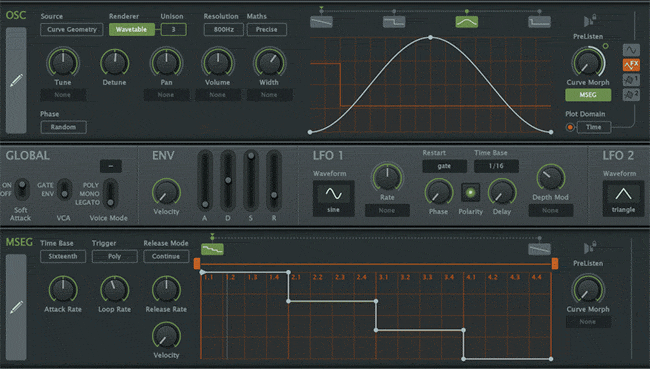Open the Tune modulation None slot
650x369 pixels.
[x=63, y=95]
